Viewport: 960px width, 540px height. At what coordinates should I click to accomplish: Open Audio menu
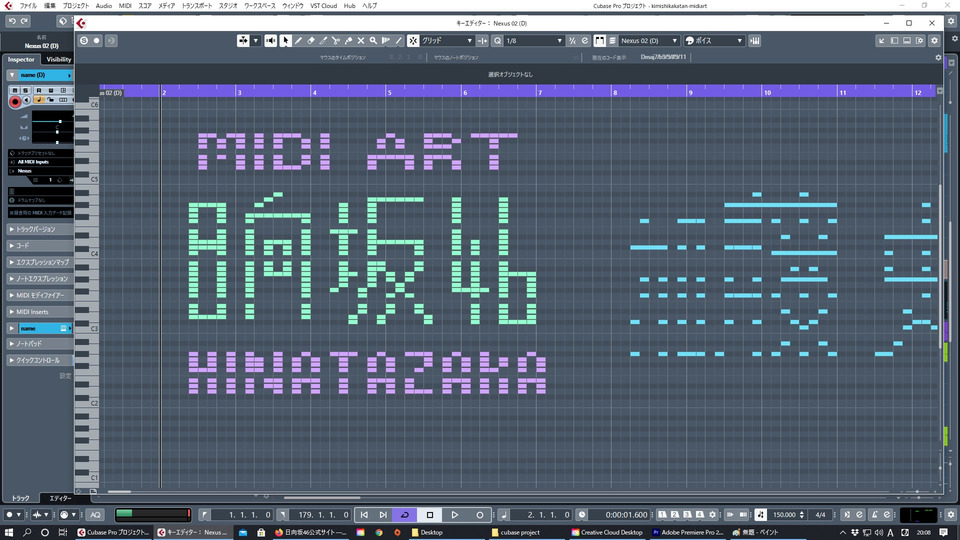pos(103,6)
